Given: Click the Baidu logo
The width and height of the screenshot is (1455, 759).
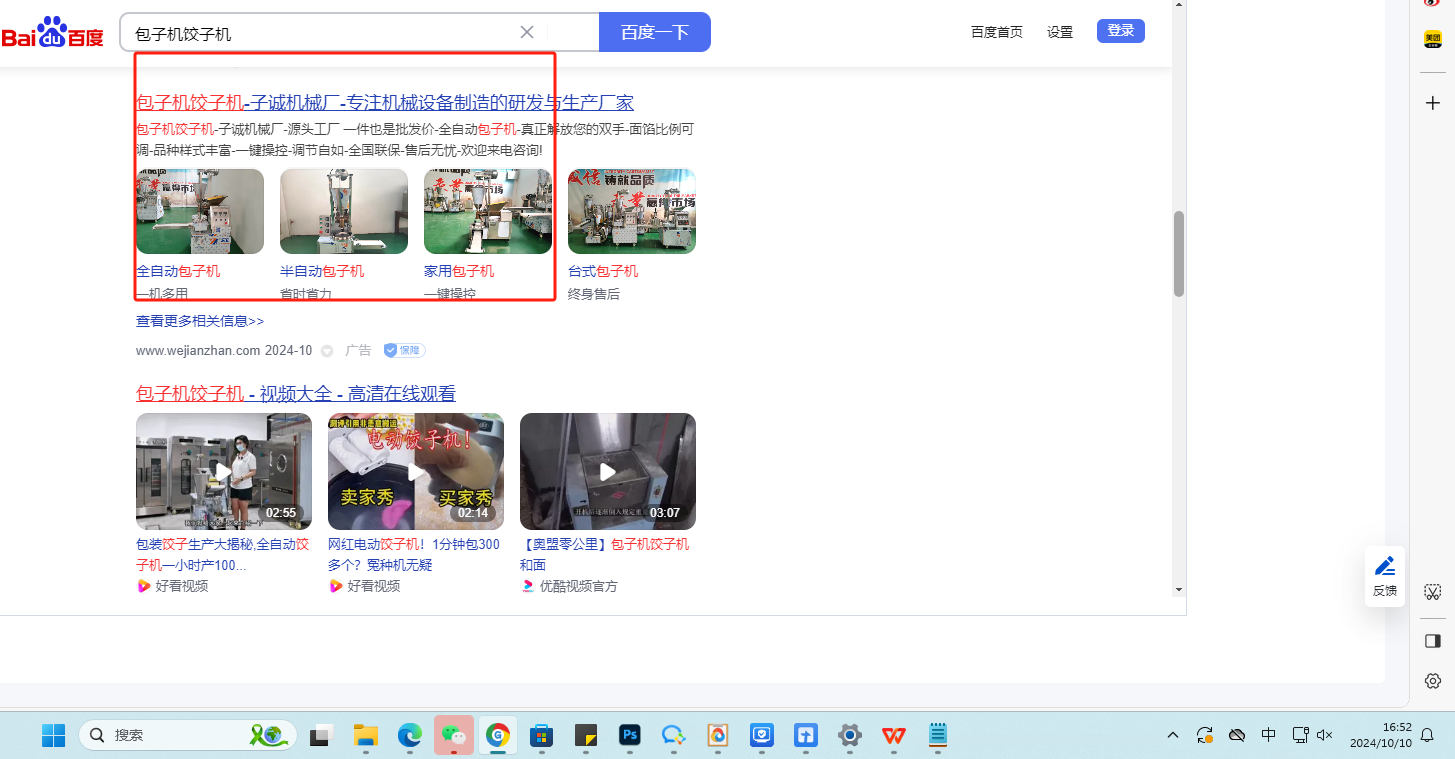Looking at the screenshot, I should tap(52, 33).
